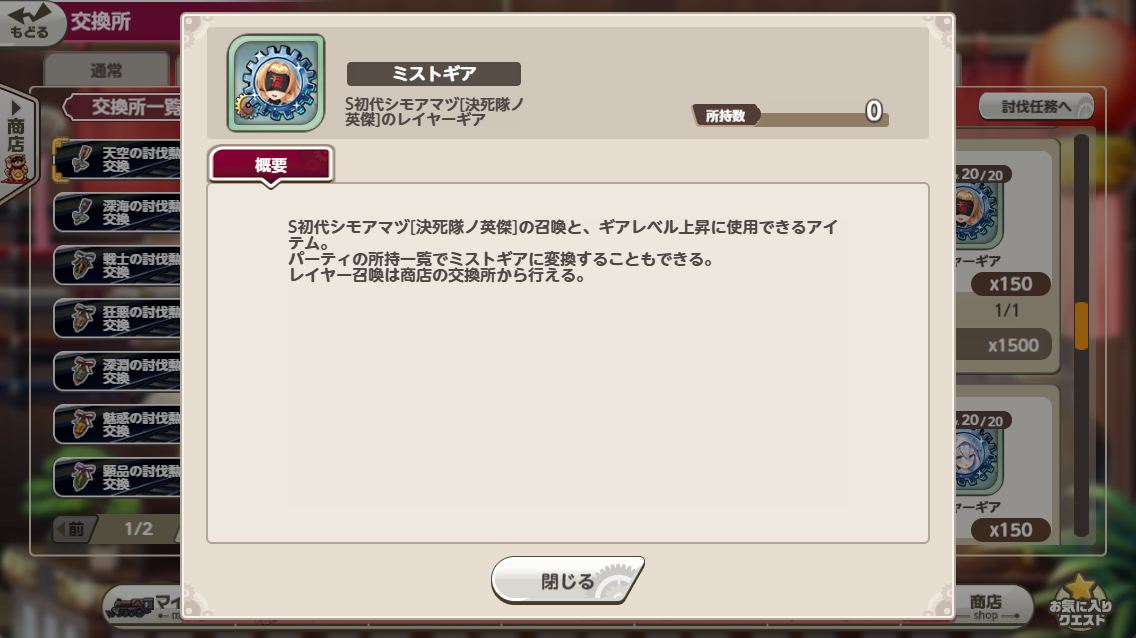Click the blonde character gear thumbnail

click(980, 214)
